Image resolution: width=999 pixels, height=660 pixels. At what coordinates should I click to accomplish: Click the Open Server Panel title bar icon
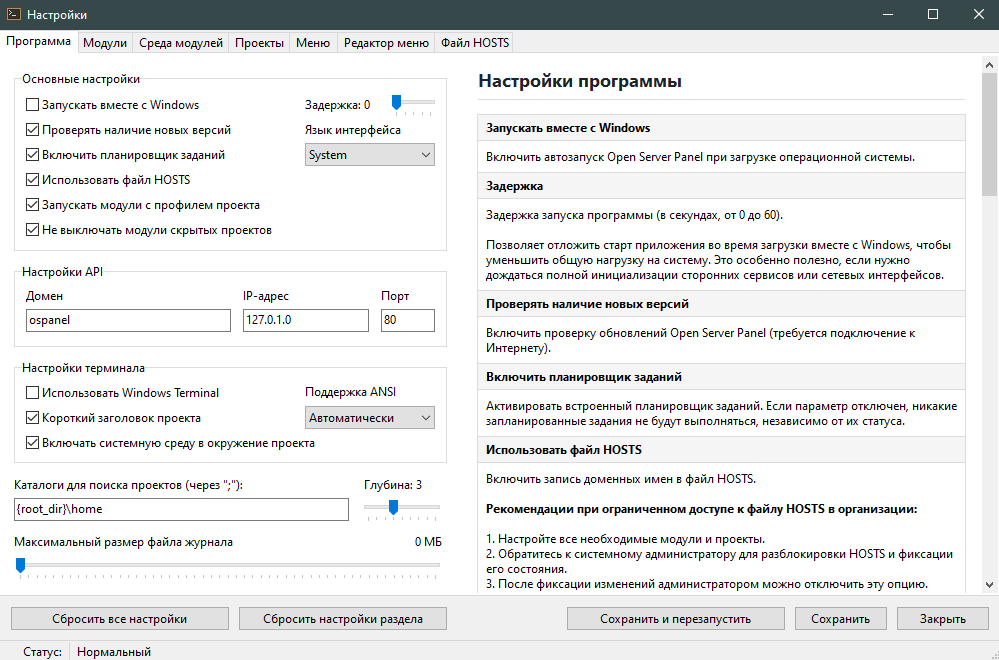click(x=16, y=14)
